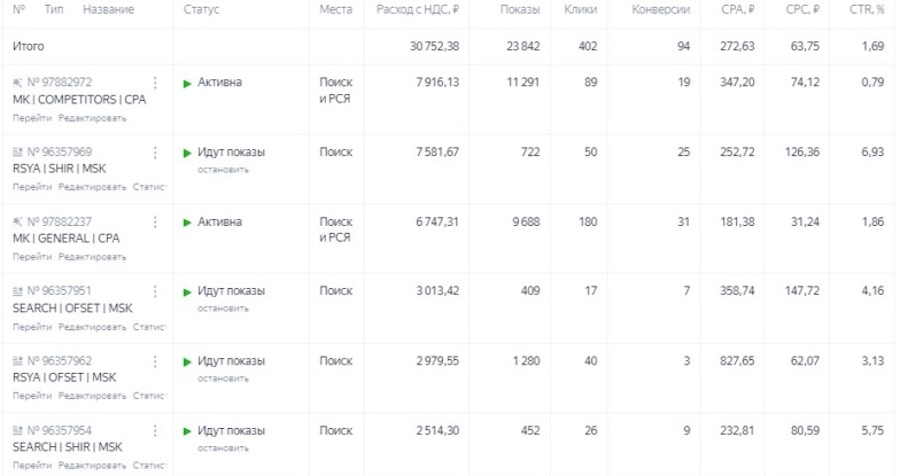Open three-dot menu for MK | COMPETITORS | CPA

pyautogui.click(x=155, y=82)
